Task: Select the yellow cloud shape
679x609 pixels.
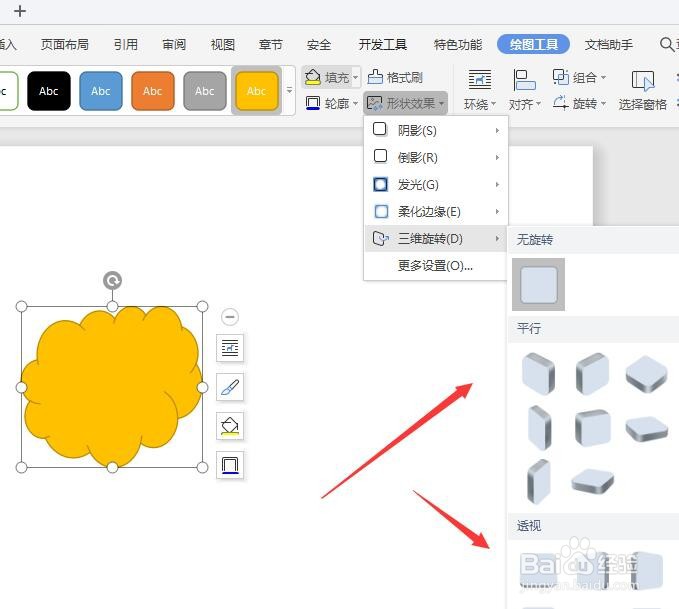Action: click(x=112, y=387)
